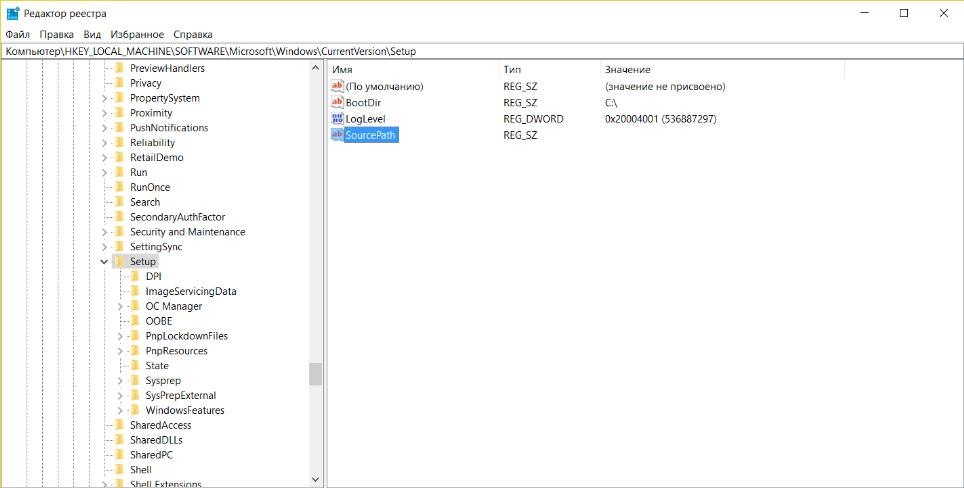The image size is (964, 488).
Task: Collapse the Setup key
Action: (104, 262)
